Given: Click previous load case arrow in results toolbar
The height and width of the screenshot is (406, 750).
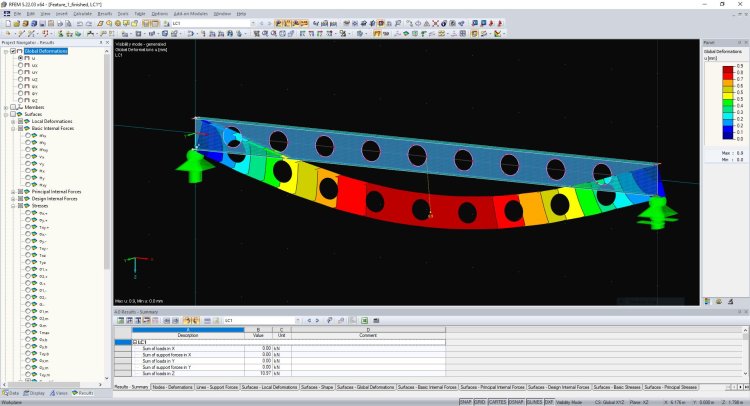Looking at the screenshot, I should 308,320.
